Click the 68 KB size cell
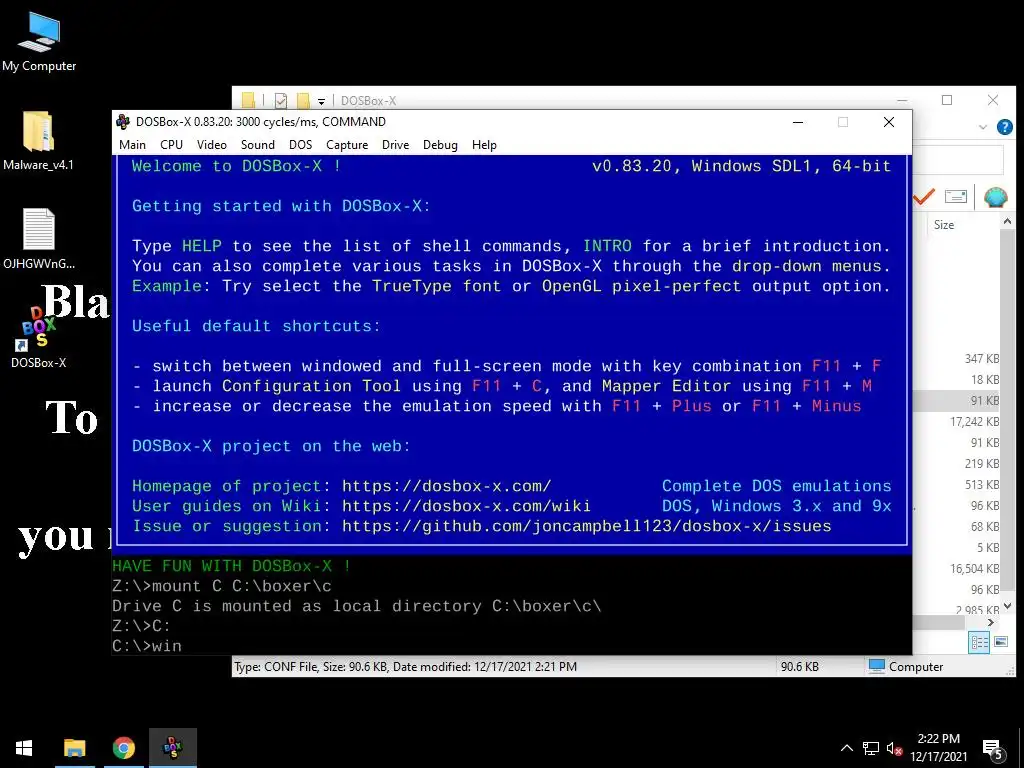Viewport: 1024px width, 768px height. pos(985,526)
